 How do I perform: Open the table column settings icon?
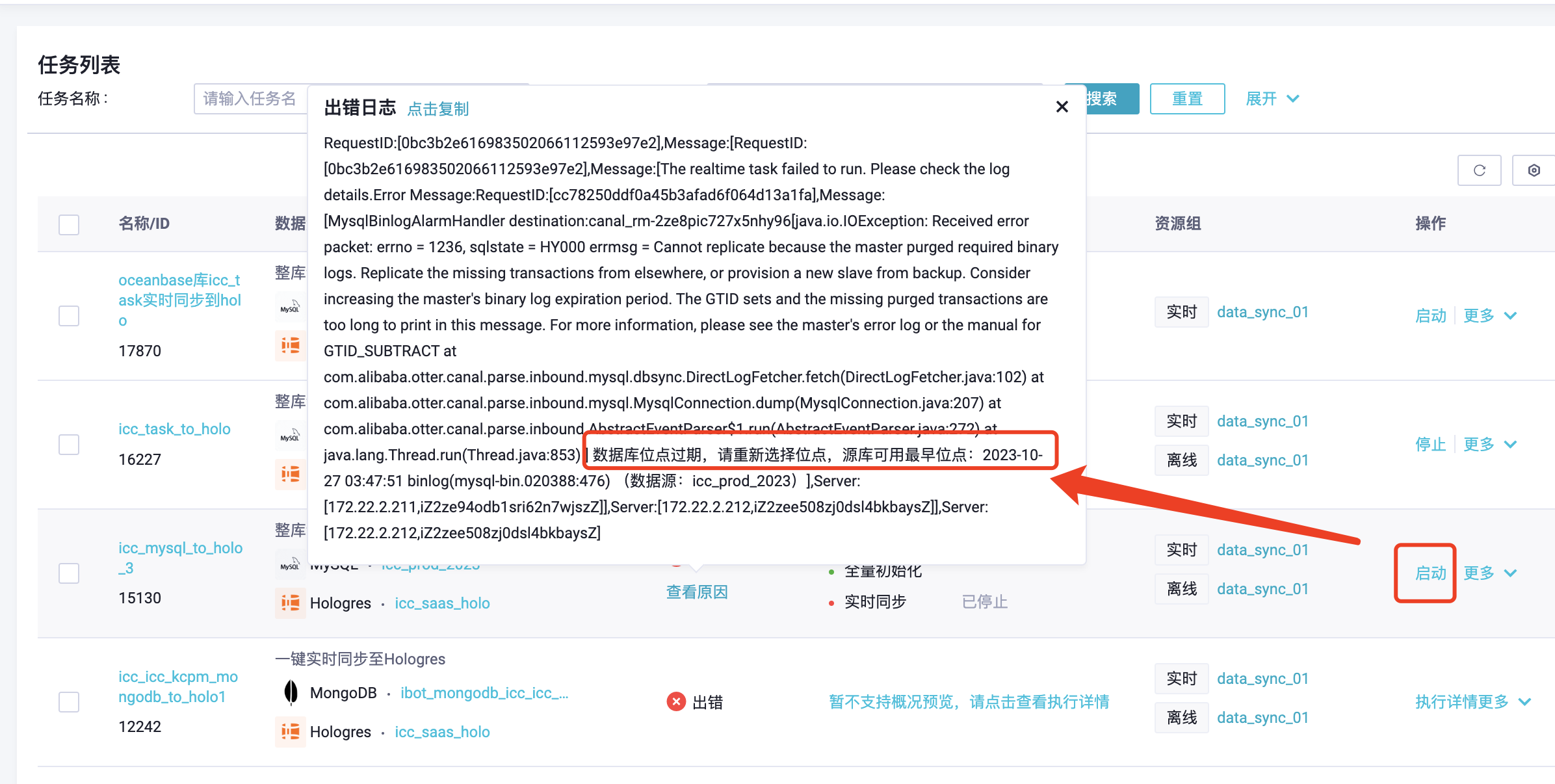[1534, 170]
